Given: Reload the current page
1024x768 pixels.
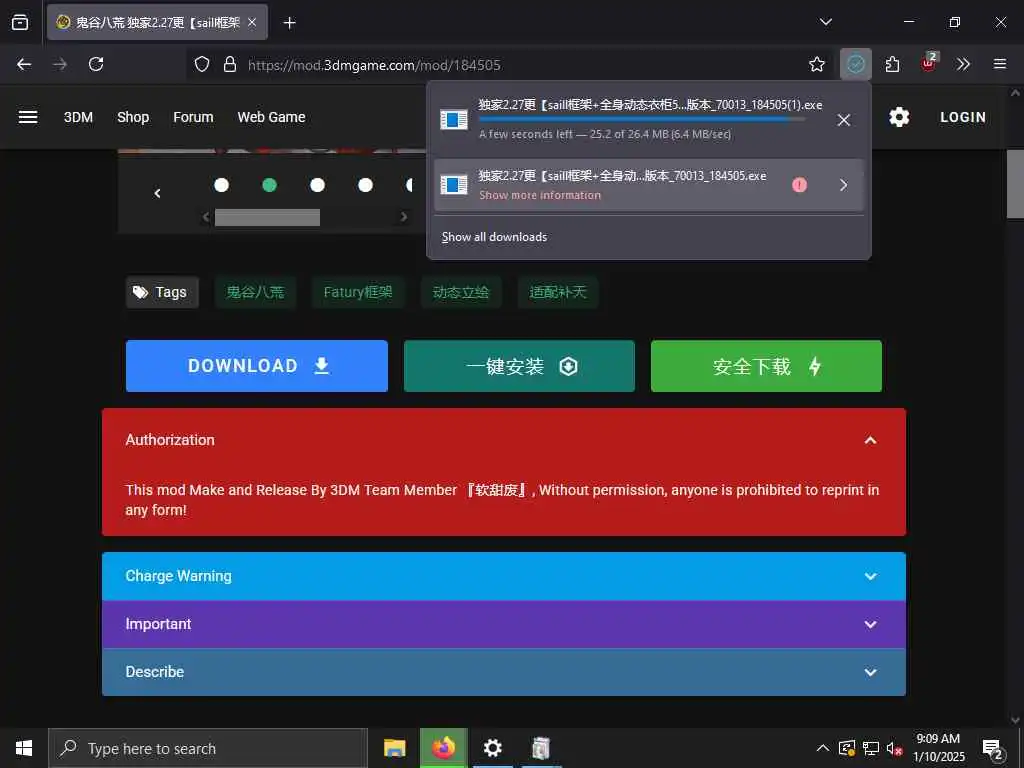Looking at the screenshot, I should click(96, 64).
